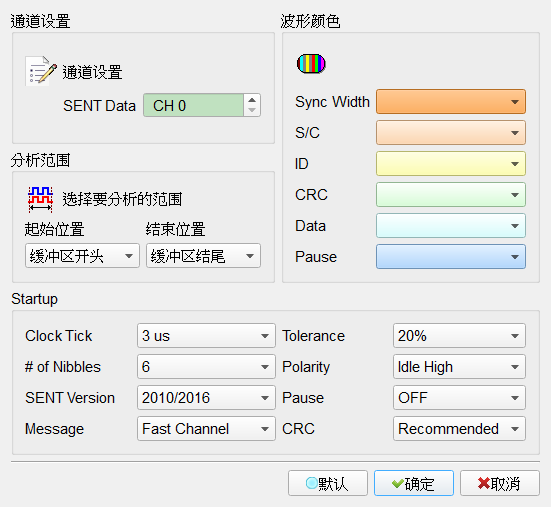Click the 选择要分析的范围 text
The width and height of the screenshot is (551, 507).
pyautogui.click(x=122, y=199)
